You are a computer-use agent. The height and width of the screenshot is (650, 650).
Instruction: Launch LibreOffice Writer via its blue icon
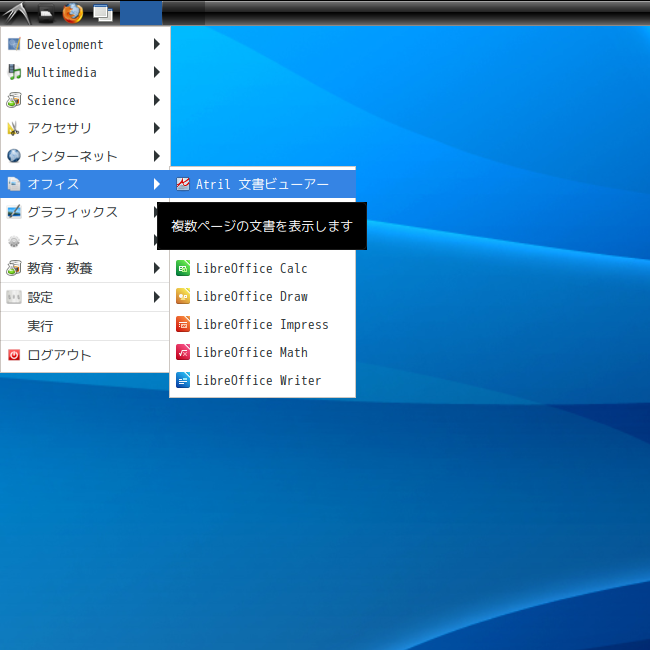[x=183, y=380]
